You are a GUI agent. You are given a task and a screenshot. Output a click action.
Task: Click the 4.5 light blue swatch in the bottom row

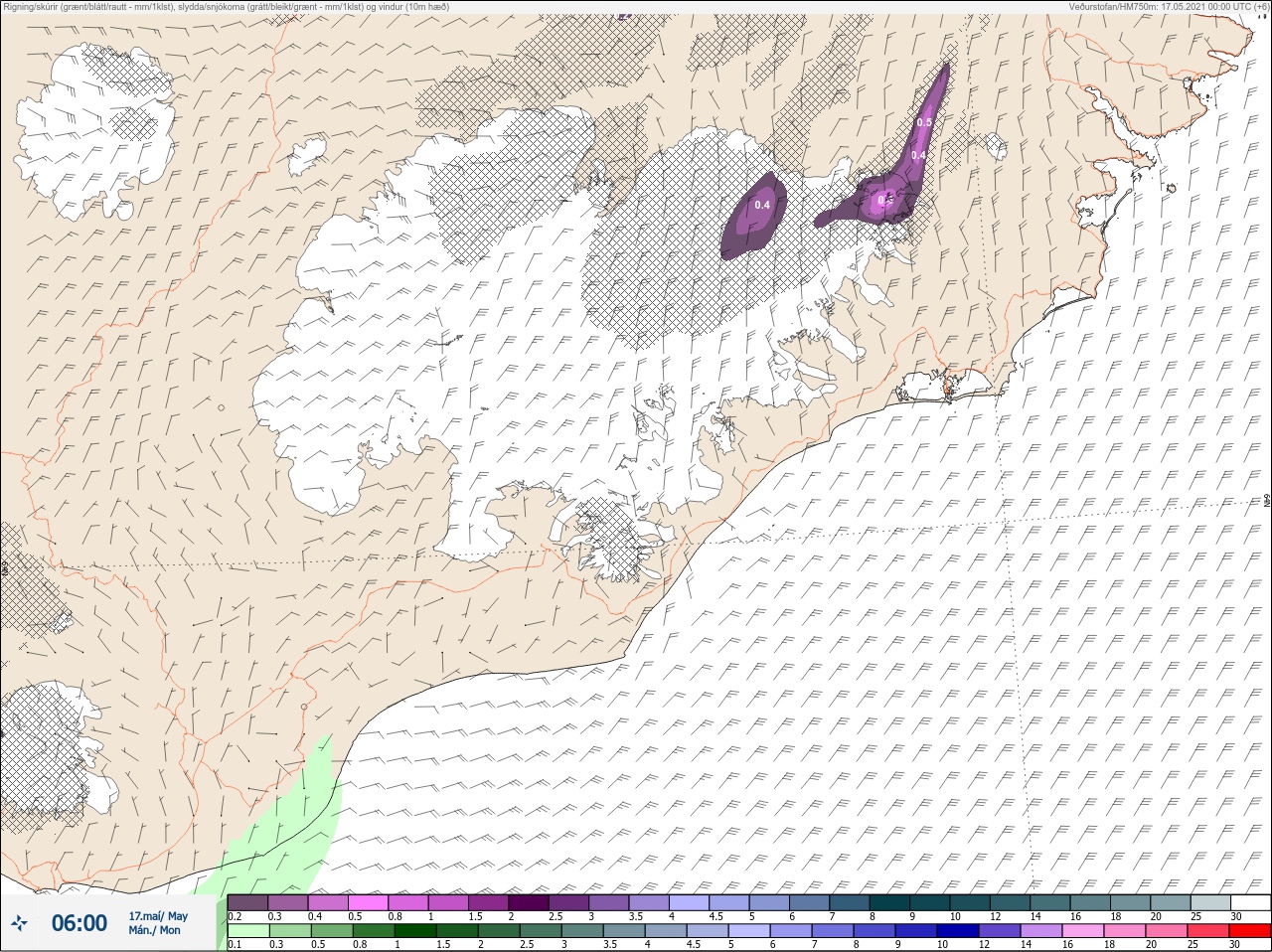click(708, 931)
